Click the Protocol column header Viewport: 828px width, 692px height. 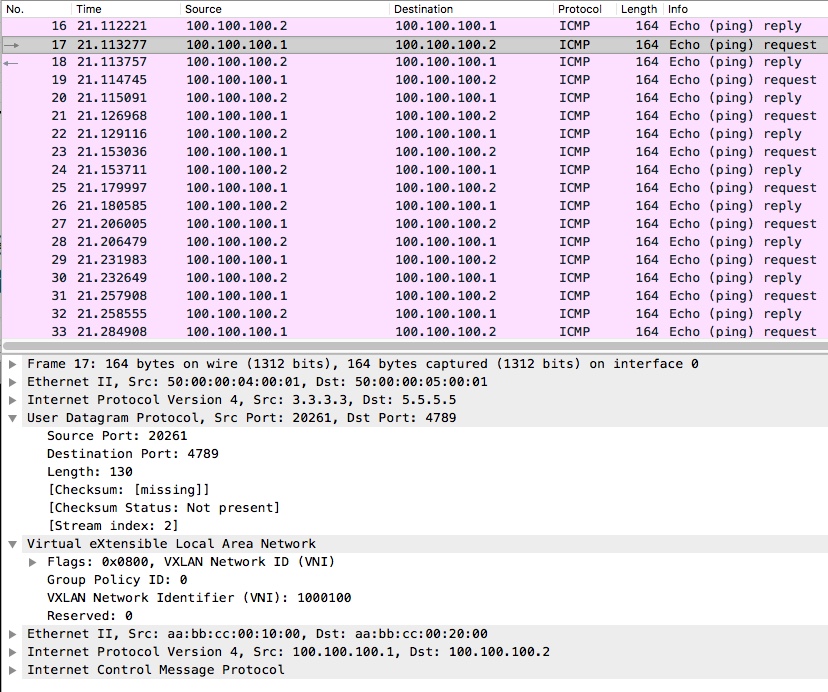tap(580, 9)
